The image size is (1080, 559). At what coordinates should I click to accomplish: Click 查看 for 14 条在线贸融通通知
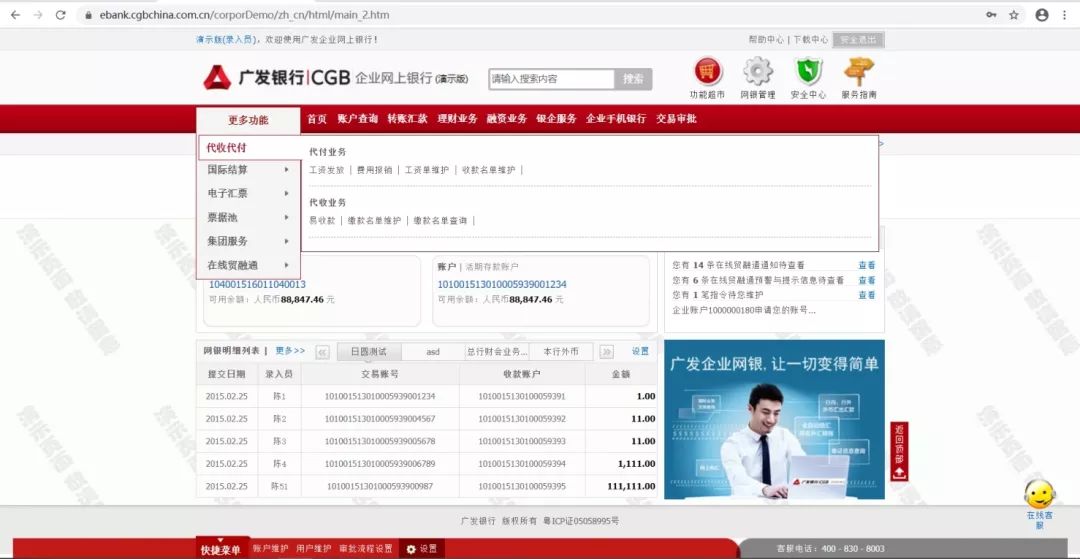[x=866, y=265]
